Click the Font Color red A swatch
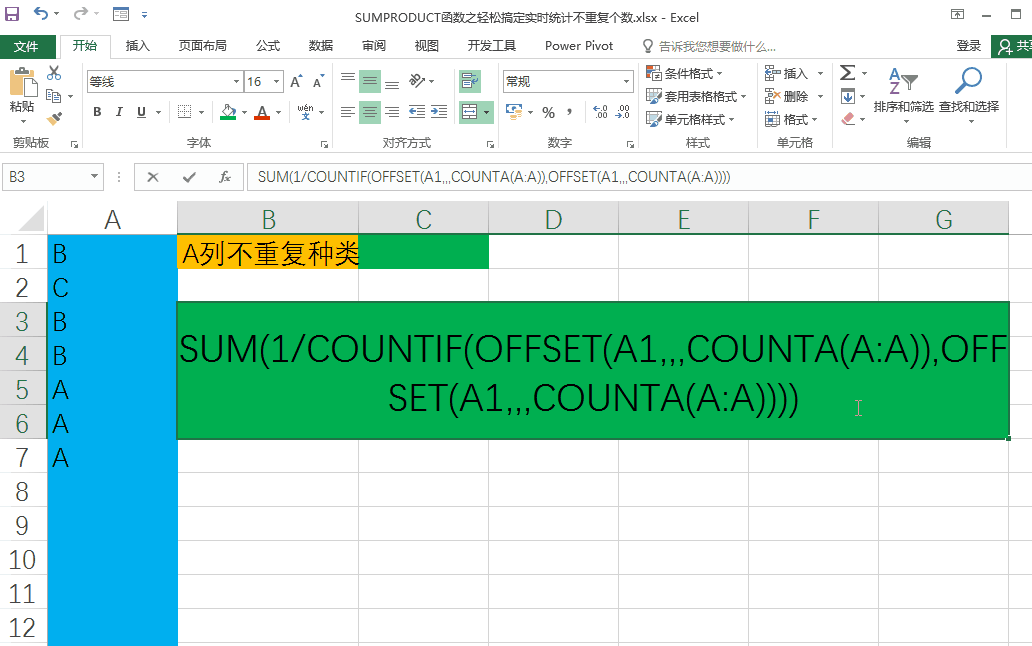1032x646 pixels. [263, 112]
